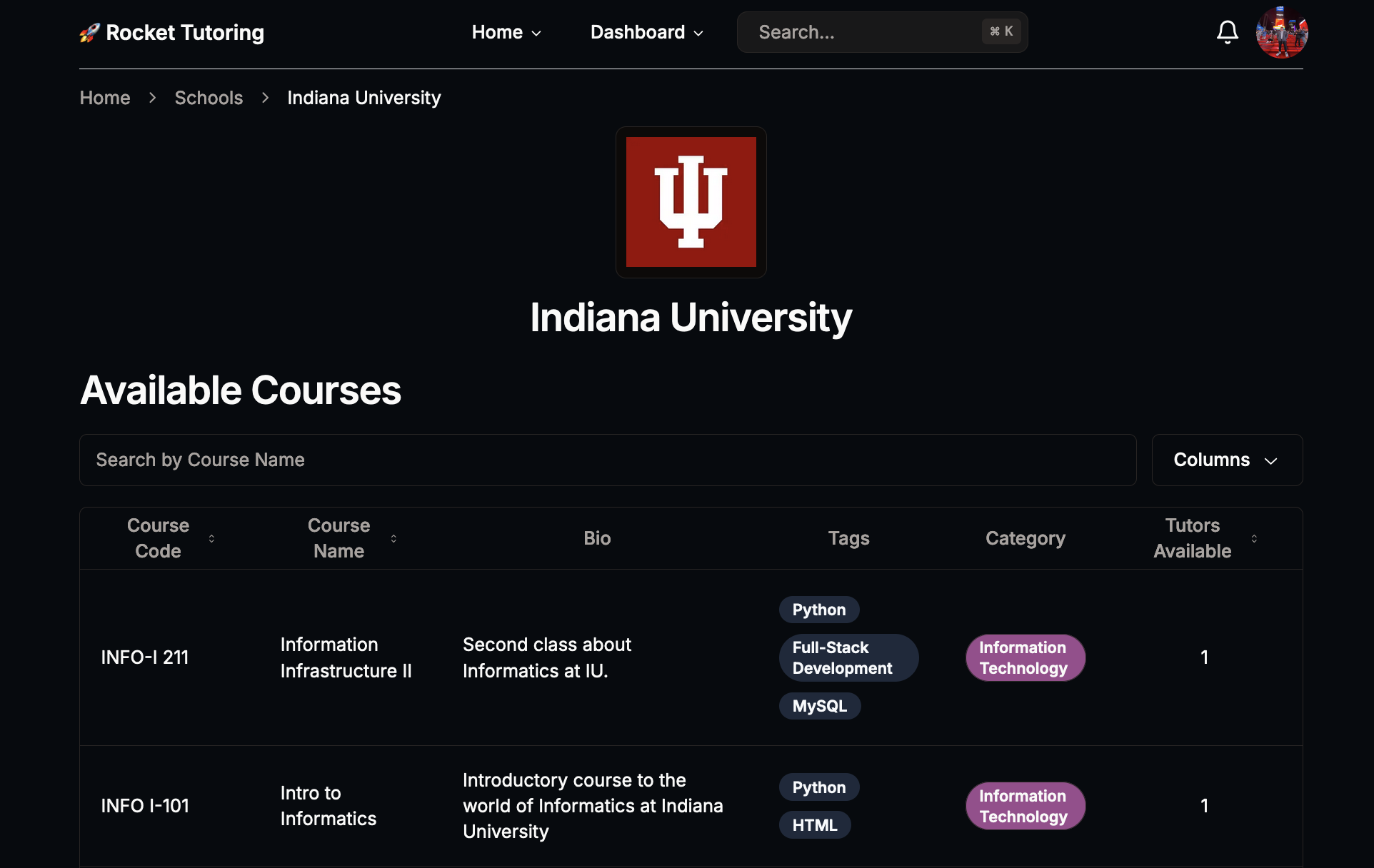Viewport: 1374px width, 868px height.
Task: Select the Python tag on INFO-I 211
Action: pyautogui.click(x=818, y=609)
